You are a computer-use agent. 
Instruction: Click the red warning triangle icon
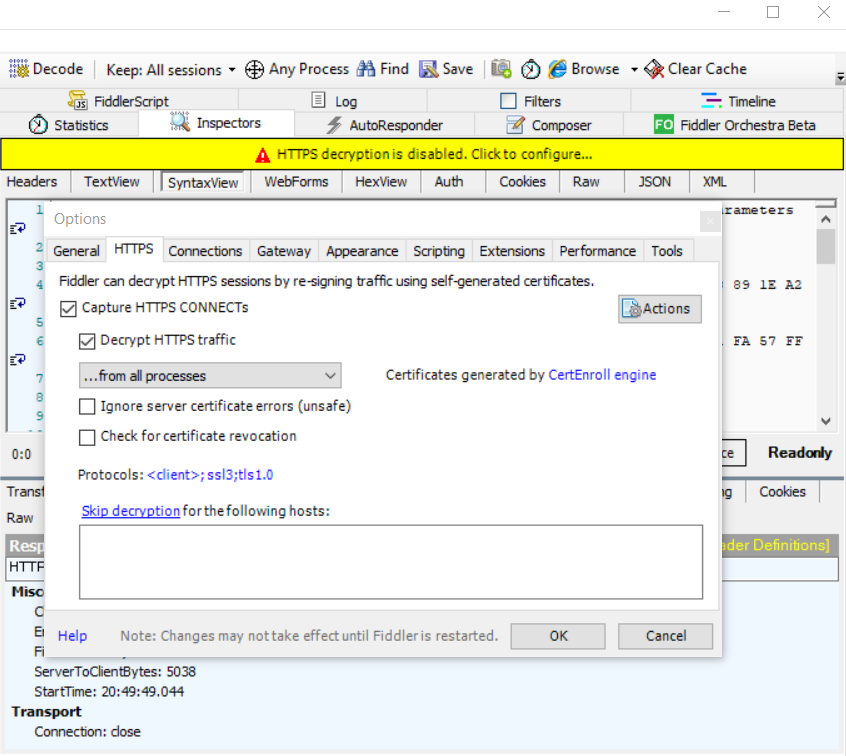tap(263, 155)
